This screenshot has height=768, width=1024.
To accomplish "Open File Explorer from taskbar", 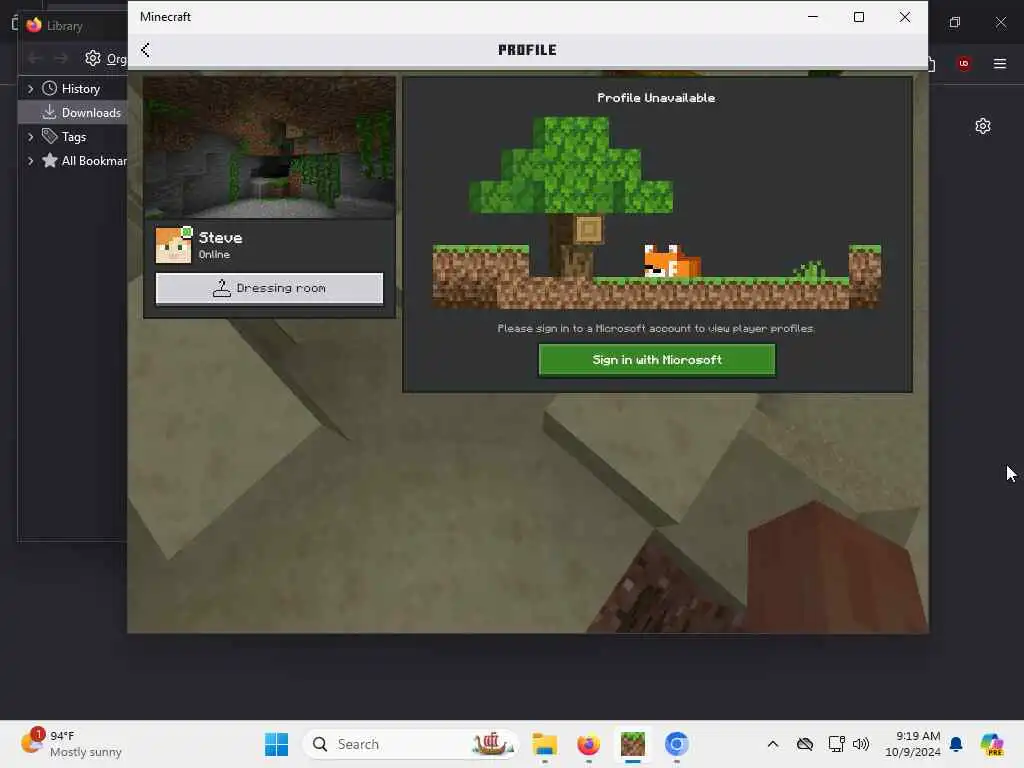I will [x=545, y=744].
